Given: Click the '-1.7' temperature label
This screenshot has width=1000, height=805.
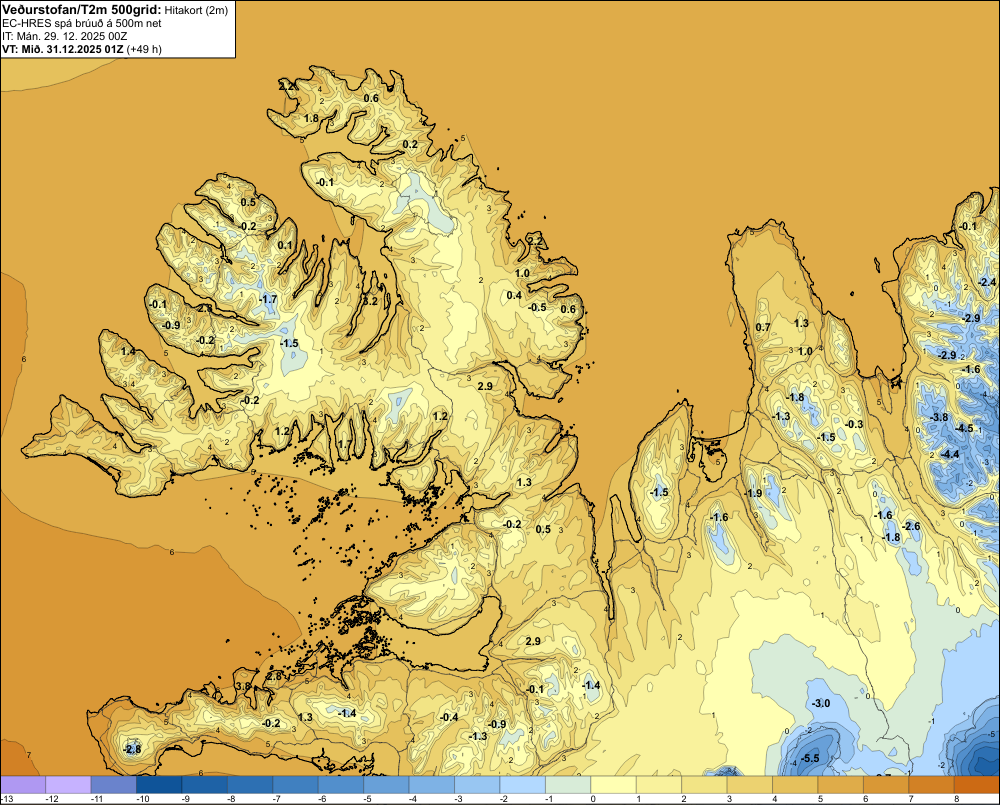Looking at the screenshot, I should [268, 299].
